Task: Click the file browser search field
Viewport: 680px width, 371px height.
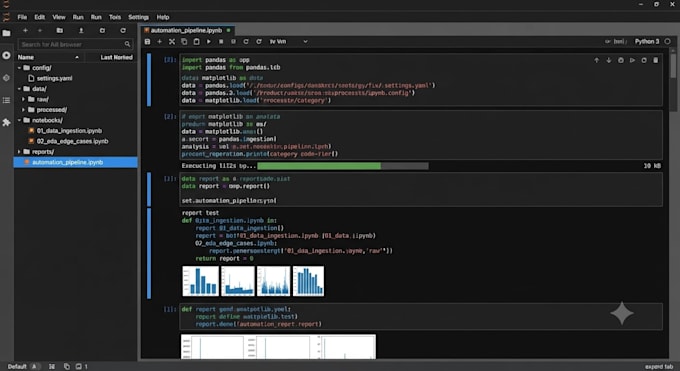Action: pos(75,44)
